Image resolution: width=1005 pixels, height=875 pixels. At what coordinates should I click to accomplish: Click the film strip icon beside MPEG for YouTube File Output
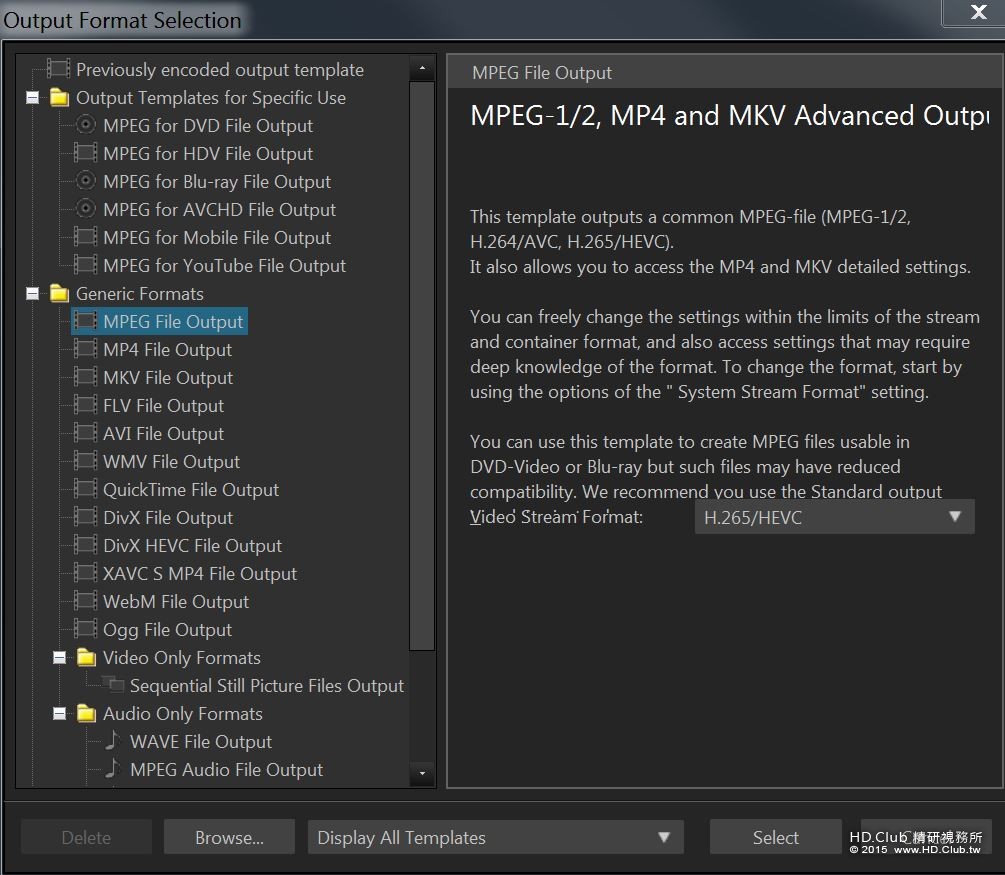[85, 265]
